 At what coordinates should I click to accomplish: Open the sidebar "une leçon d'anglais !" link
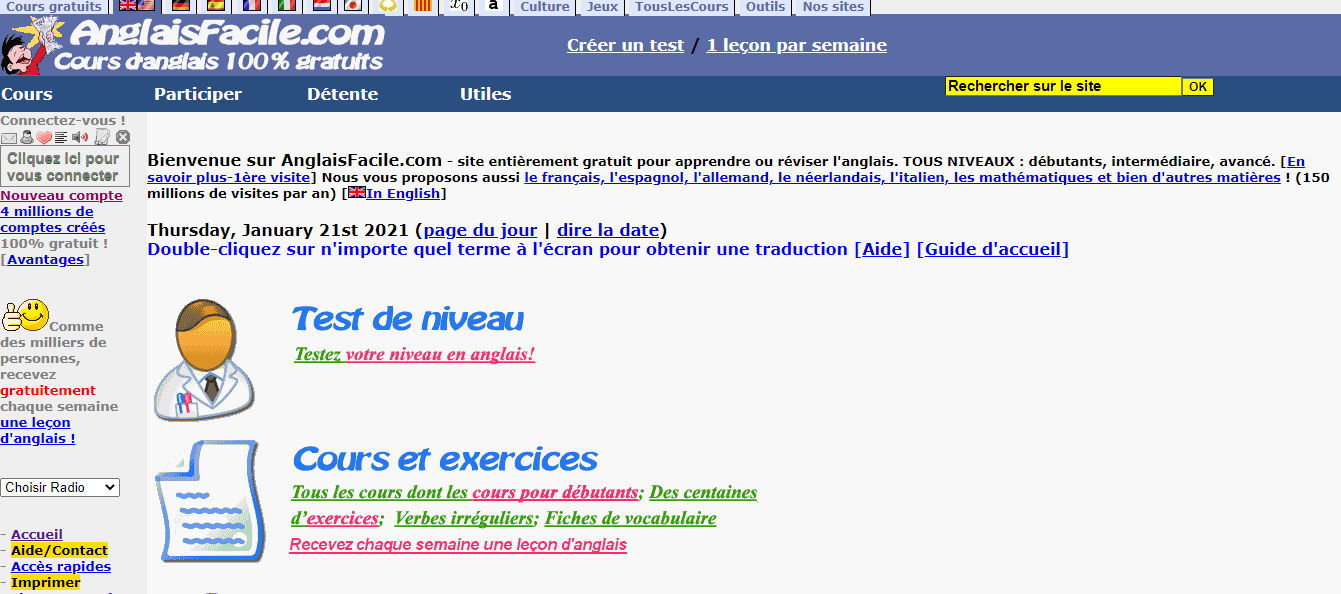(x=37, y=430)
